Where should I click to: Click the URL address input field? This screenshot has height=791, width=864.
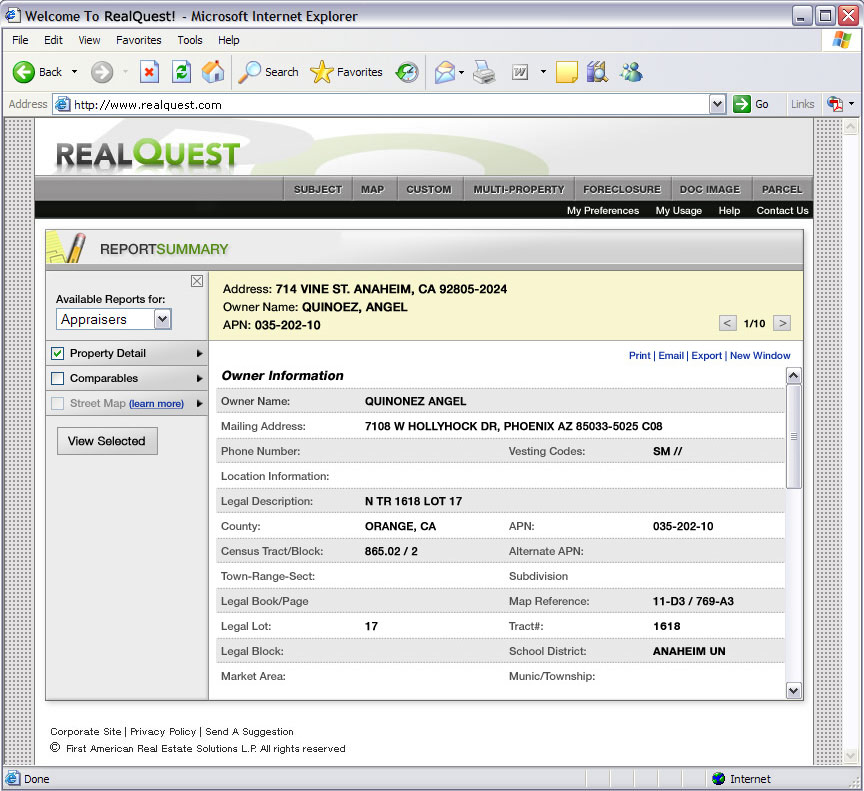coord(382,104)
